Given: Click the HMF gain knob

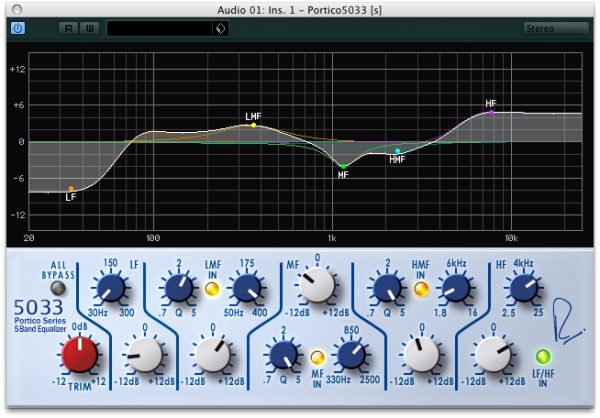Looking at the screenshot, I should pos(422,354).
